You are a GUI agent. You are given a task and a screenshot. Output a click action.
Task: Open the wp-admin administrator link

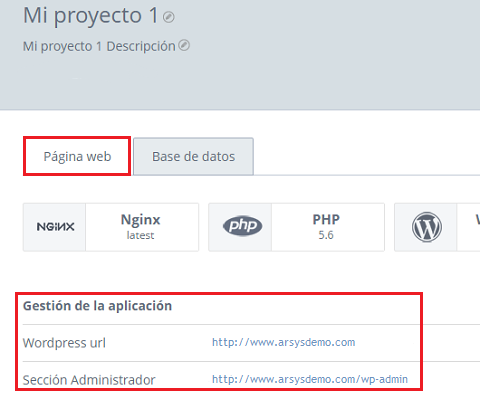point(310,379)
